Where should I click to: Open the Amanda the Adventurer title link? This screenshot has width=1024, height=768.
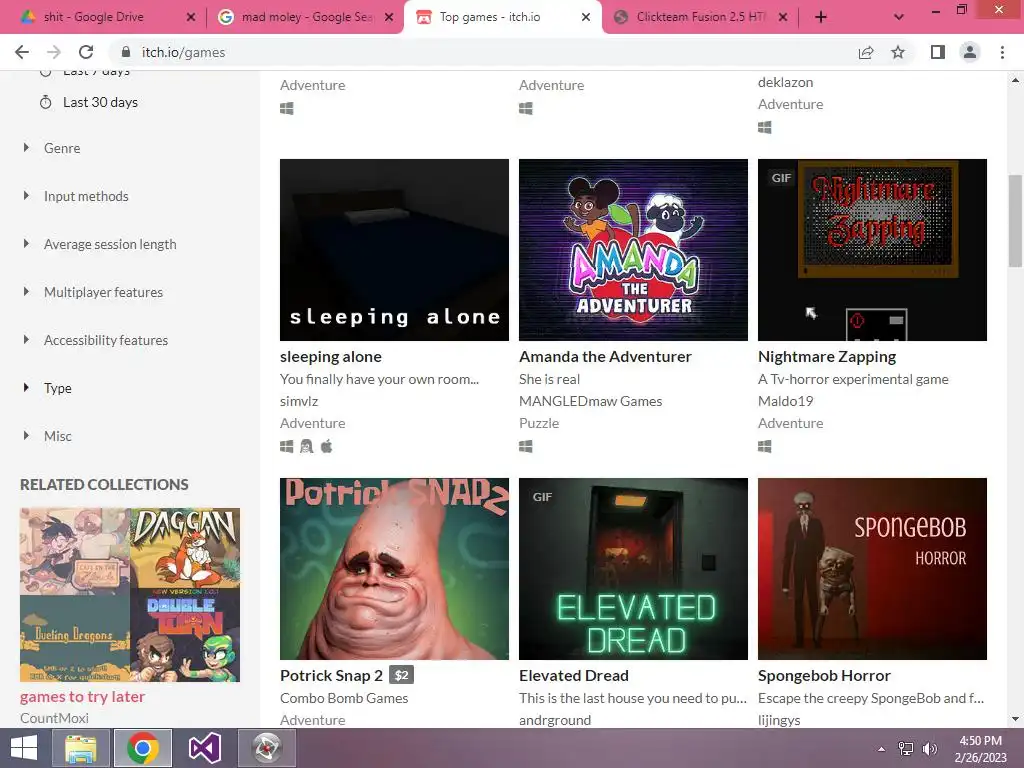(605, 357)
